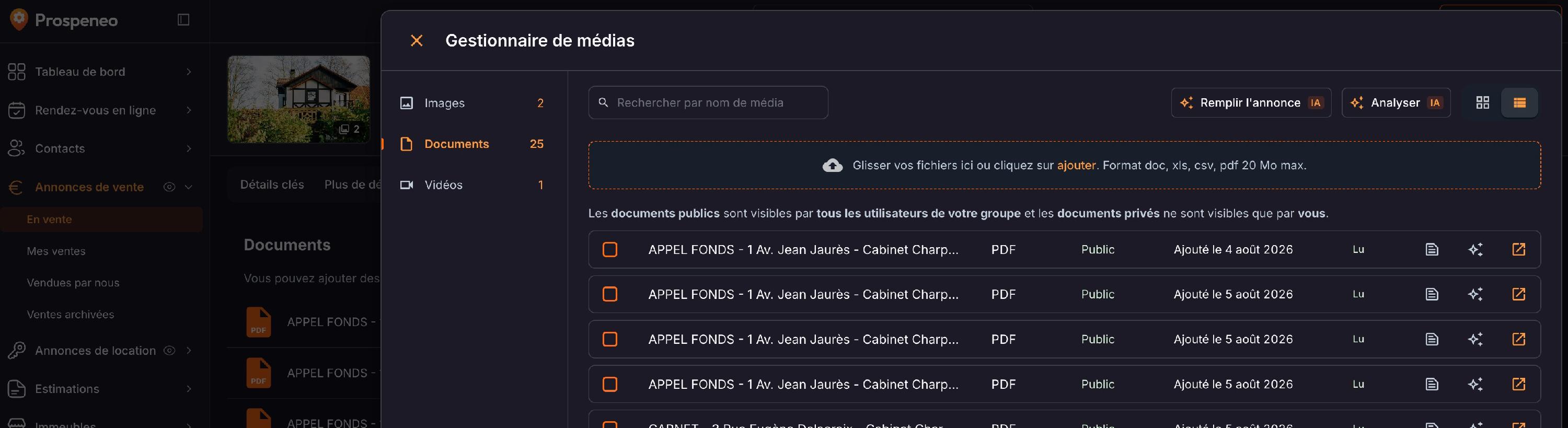Expand the Estimations chevron
Viewport: 1568px width, 428px height.
189,389
